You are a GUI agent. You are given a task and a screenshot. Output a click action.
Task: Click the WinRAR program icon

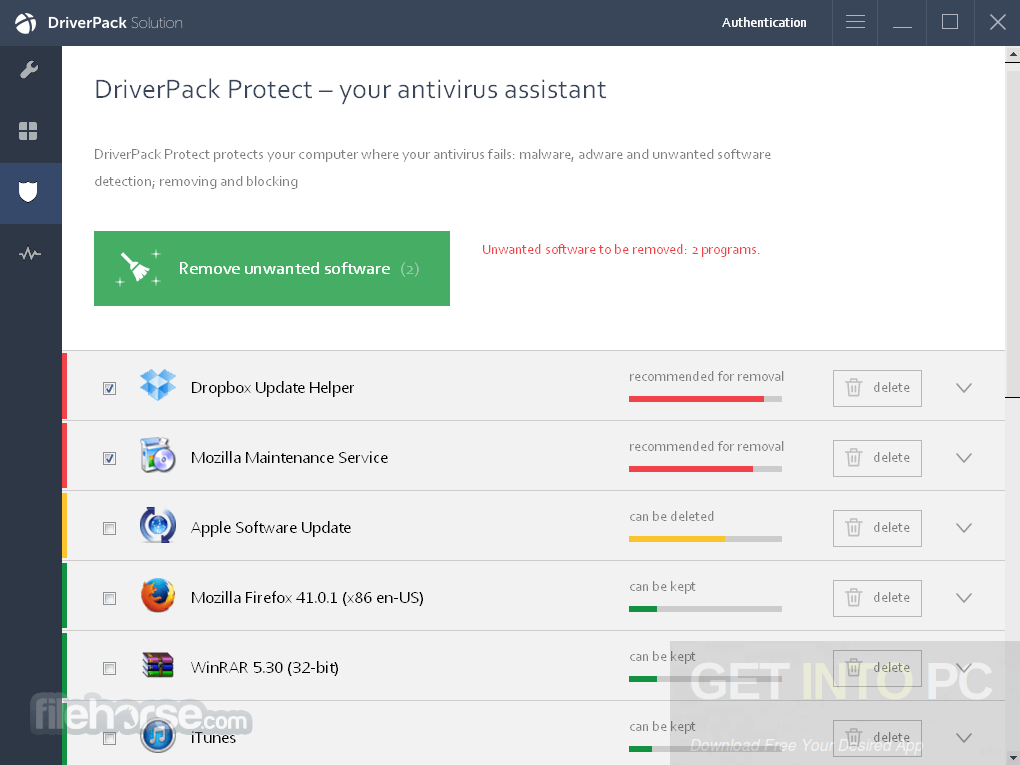pos(157,665)
